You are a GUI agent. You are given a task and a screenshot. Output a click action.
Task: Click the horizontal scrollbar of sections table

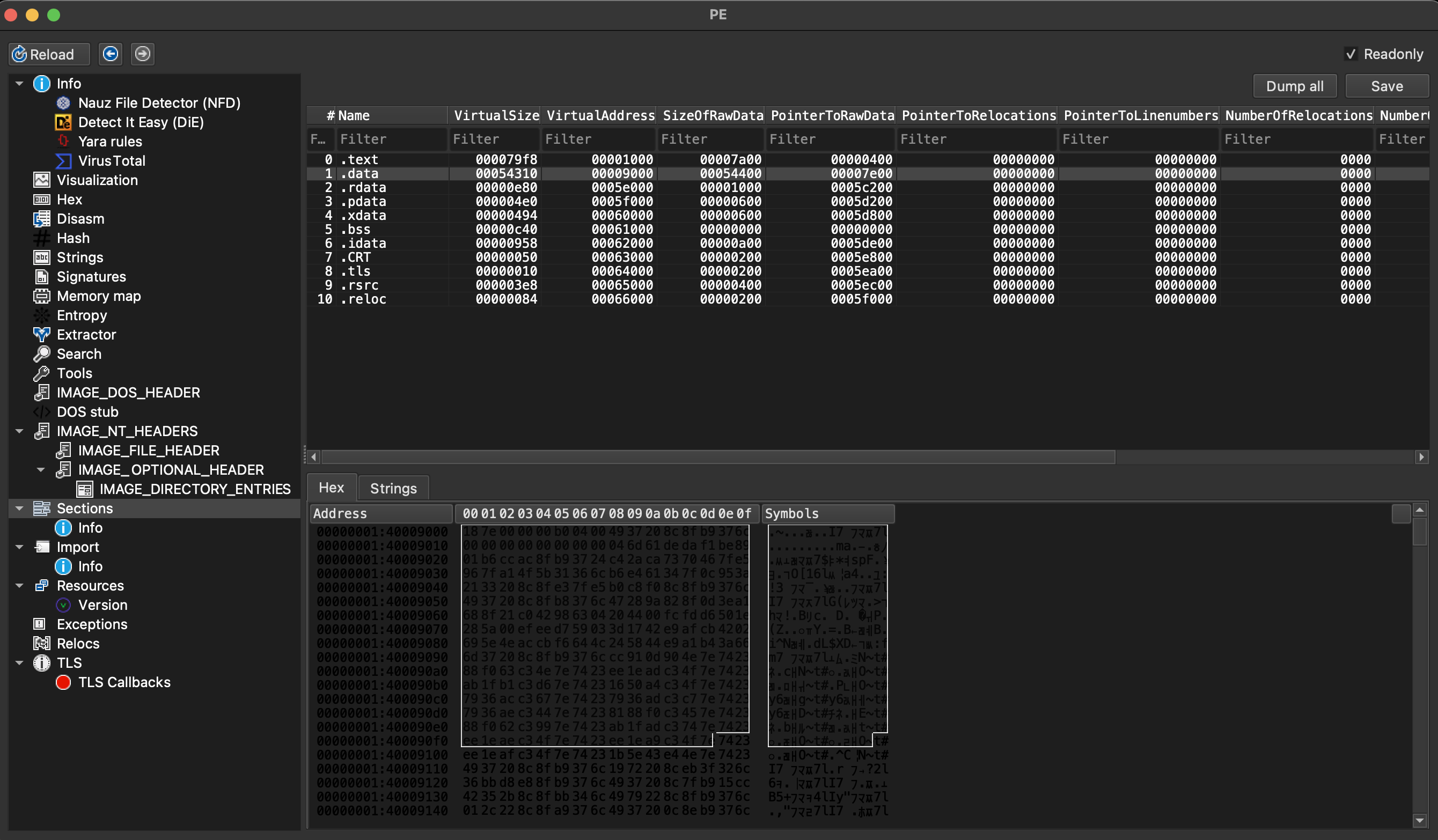[x=718, y=458]
